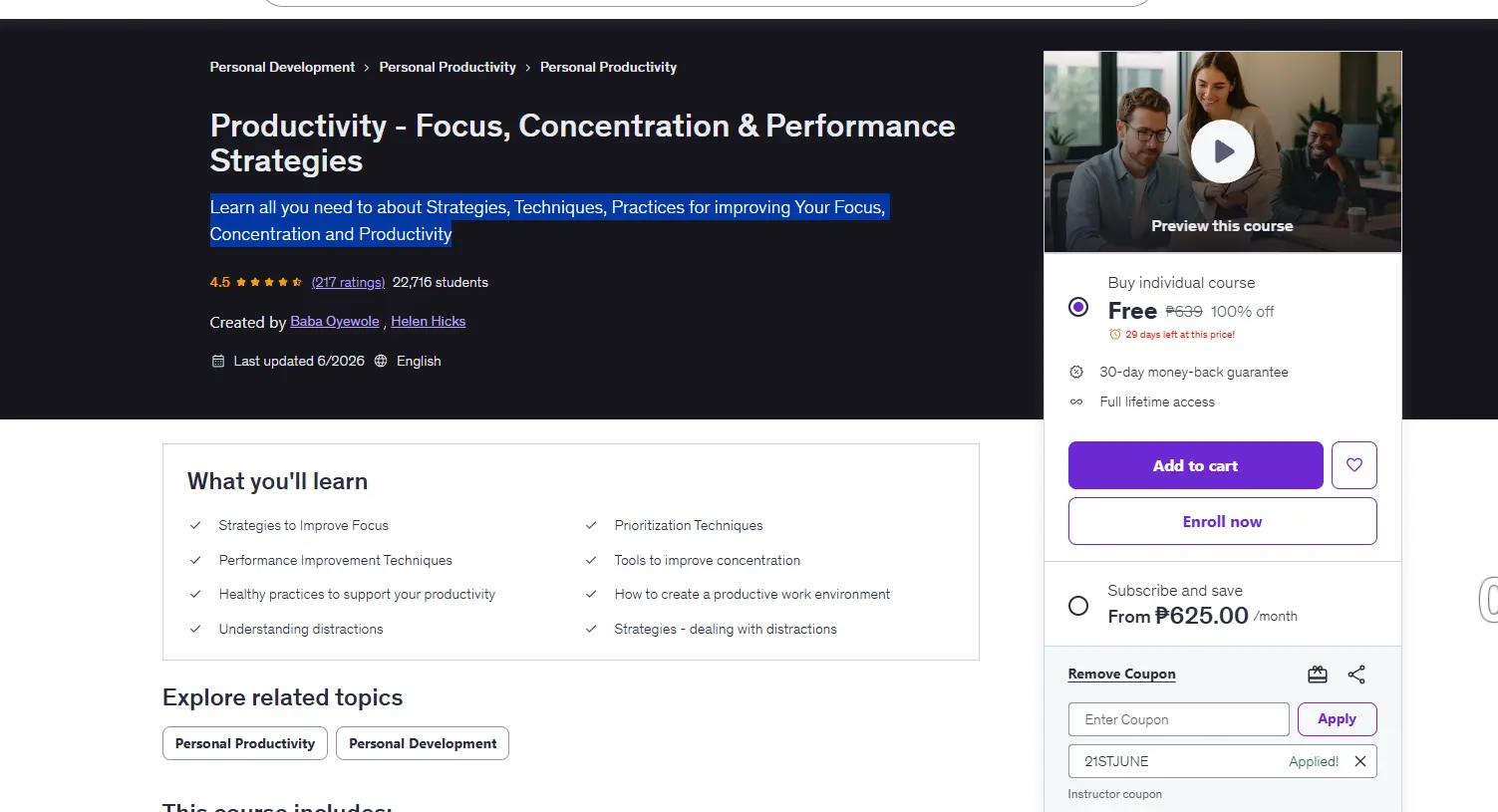Image resolution: width=1498 pixels, height=812 pixels.
Task: Click the '29 days left at this price' text
Action: tap(1180, 335)
